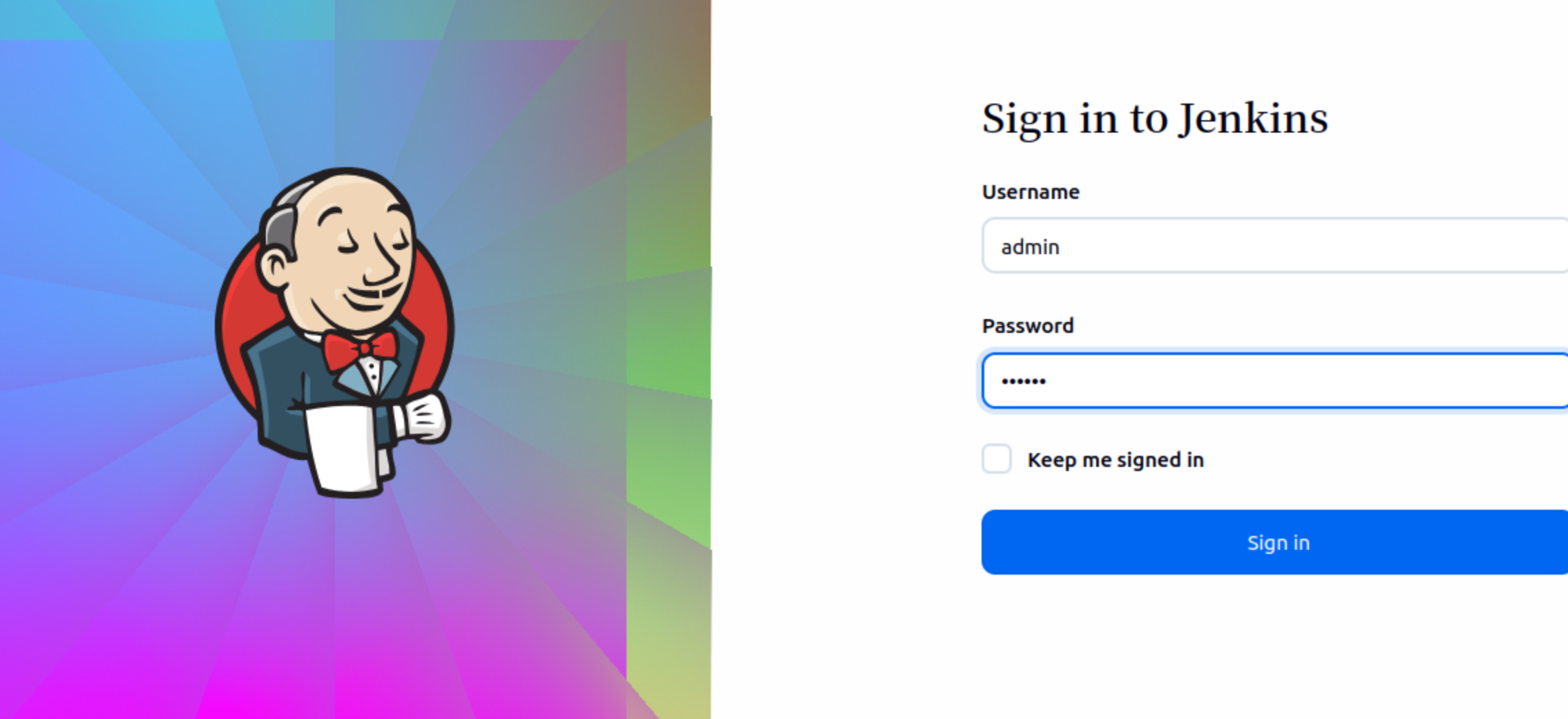Click the Sign in to Jenkins heading

[x=1155, y=119]
